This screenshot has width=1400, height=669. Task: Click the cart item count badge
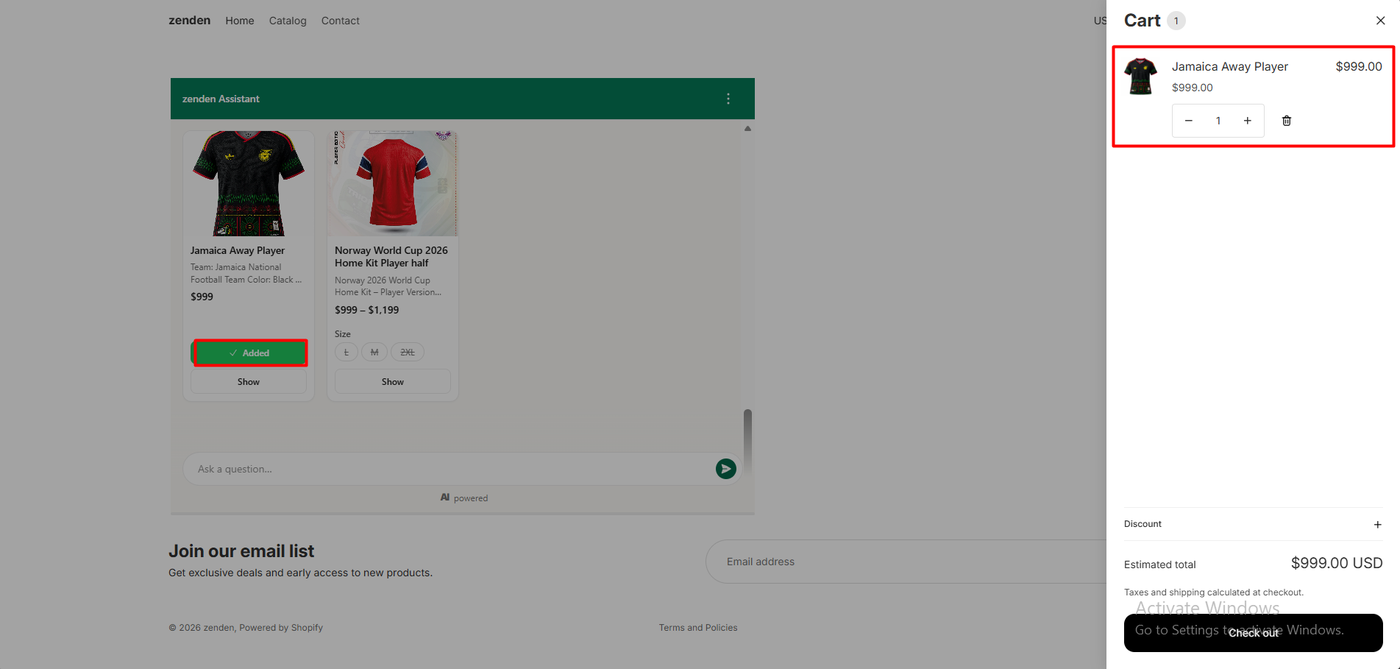click(1176, 21)
